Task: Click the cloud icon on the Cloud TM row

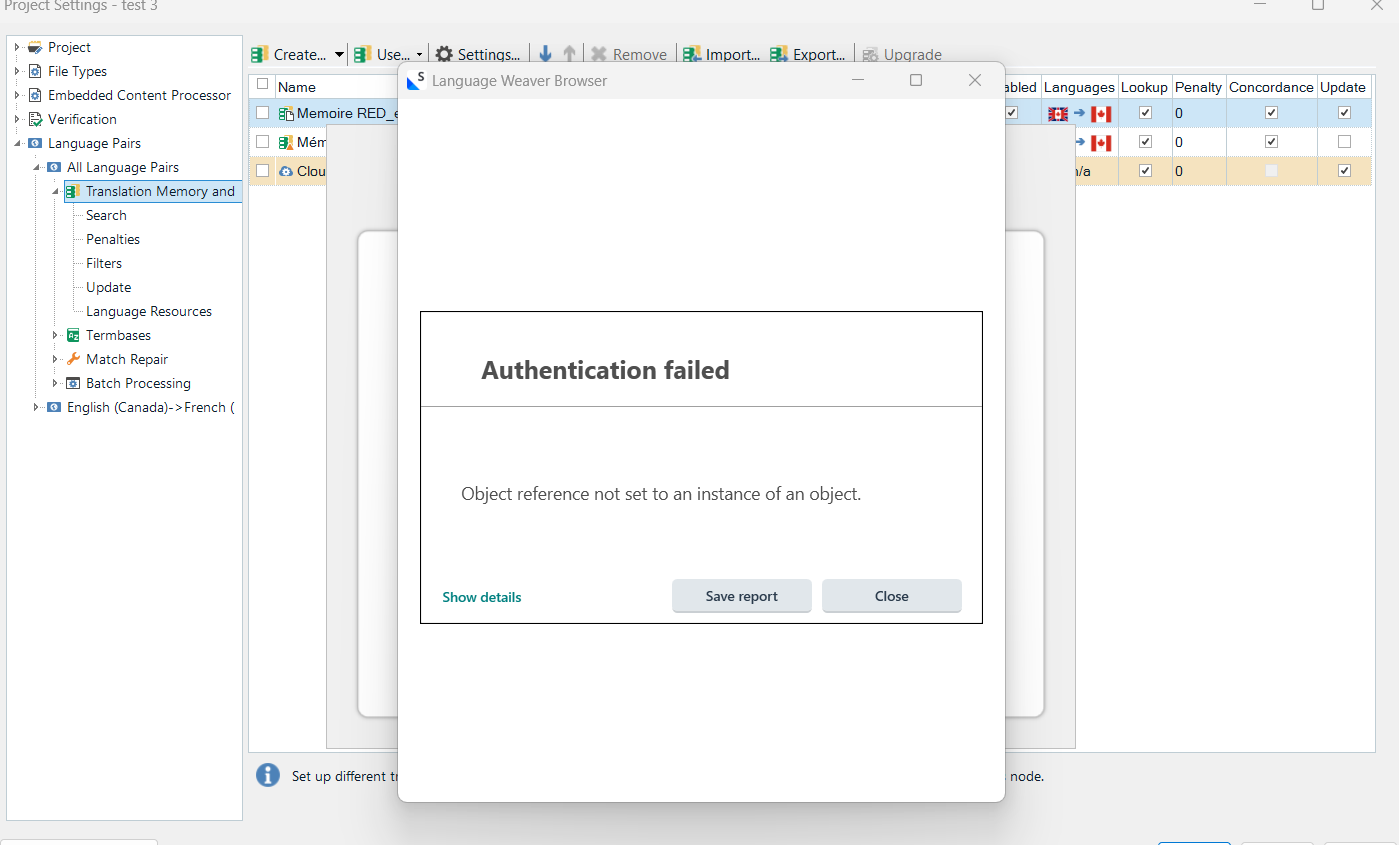Action: click(287, 171)
